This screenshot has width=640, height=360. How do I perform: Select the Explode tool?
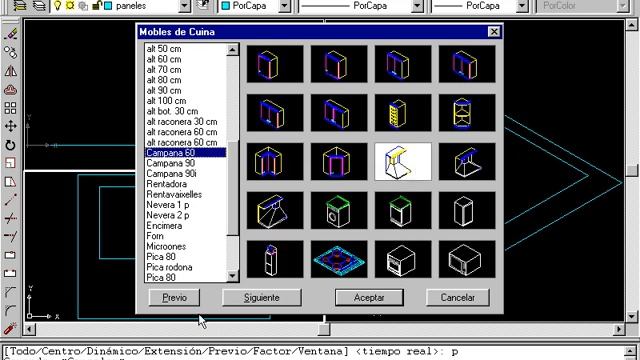pyautogui.click(x=11, y=329)
